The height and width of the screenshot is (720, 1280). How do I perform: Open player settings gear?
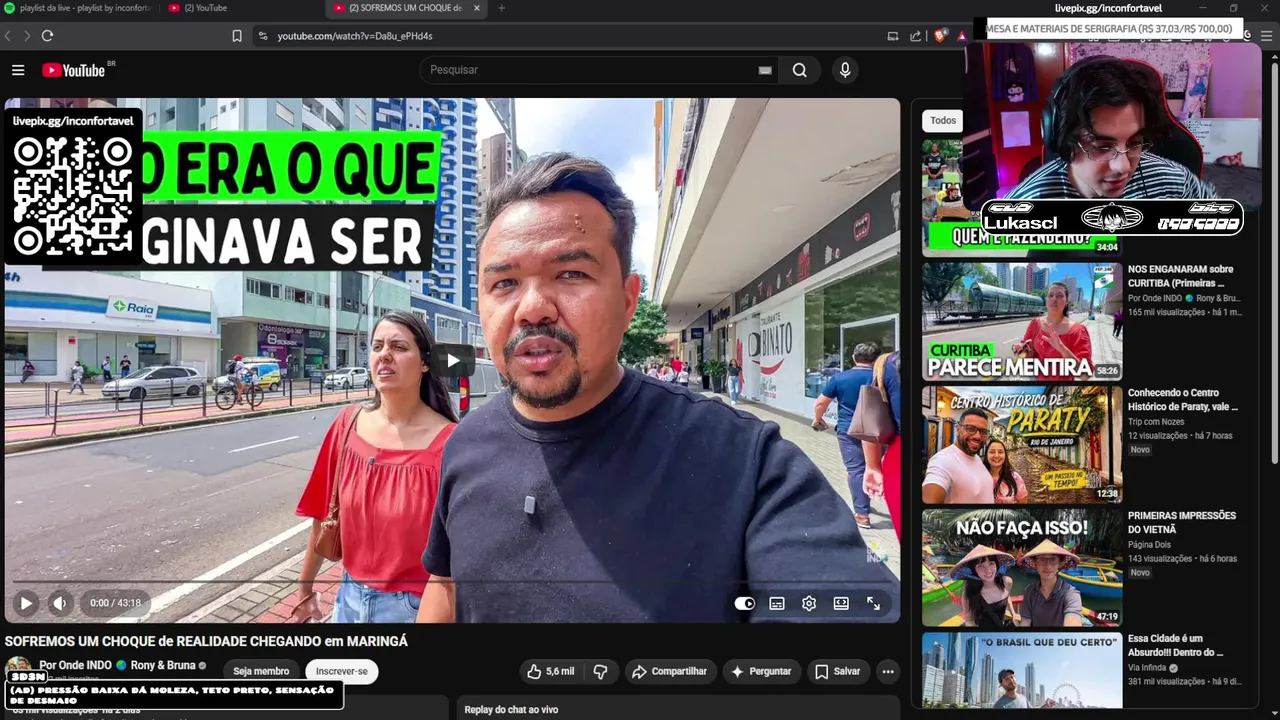tap(809, 603)
